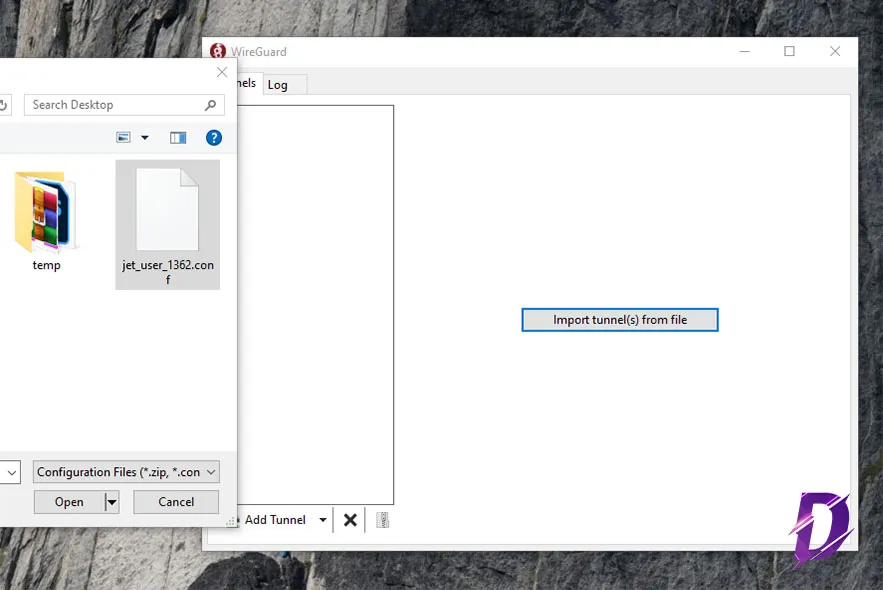883x590 pixels.
Task: Expand the view options dropdown arrow
Action: pos(145,137)
